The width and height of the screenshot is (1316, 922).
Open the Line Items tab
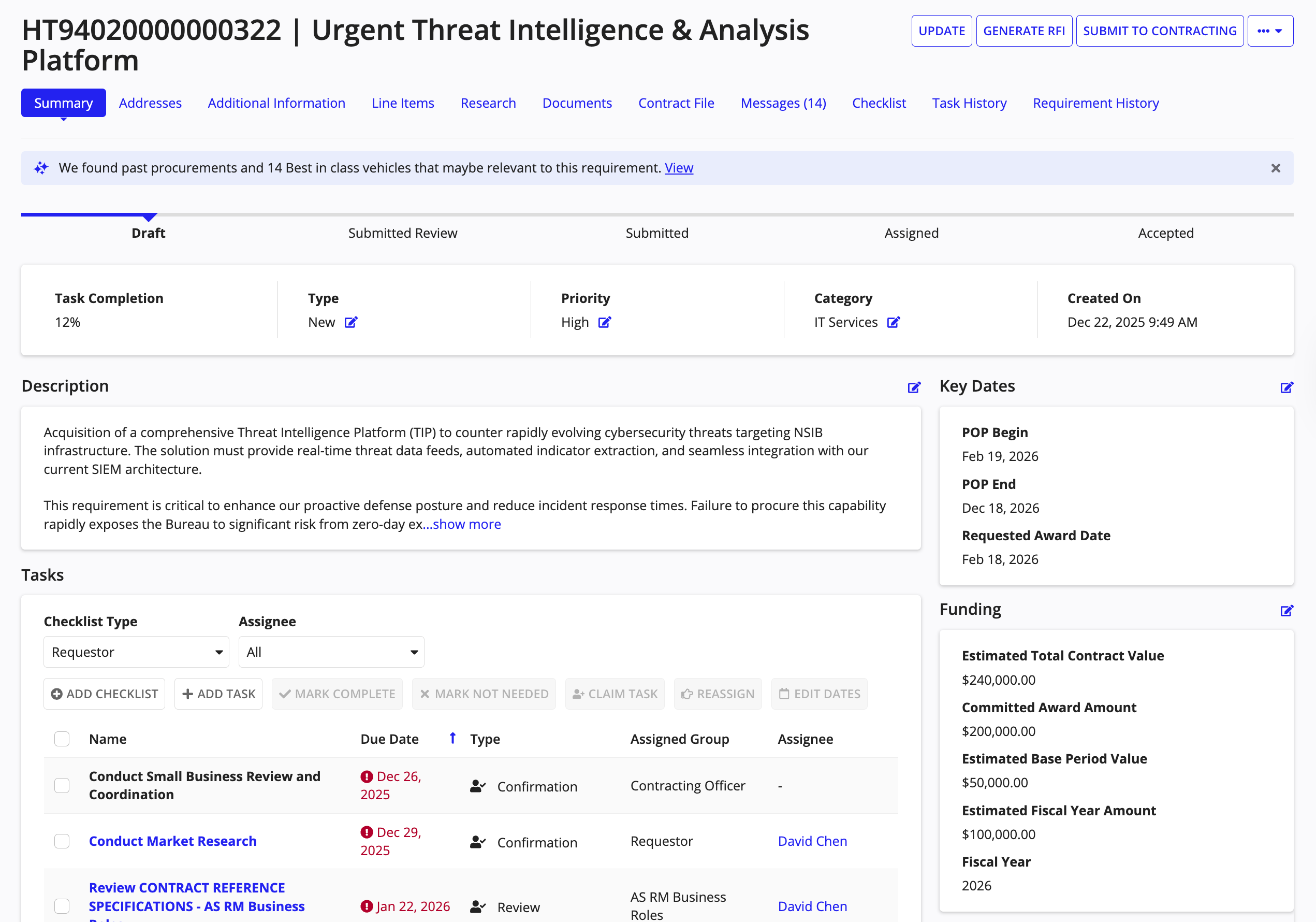click(403, 103)
